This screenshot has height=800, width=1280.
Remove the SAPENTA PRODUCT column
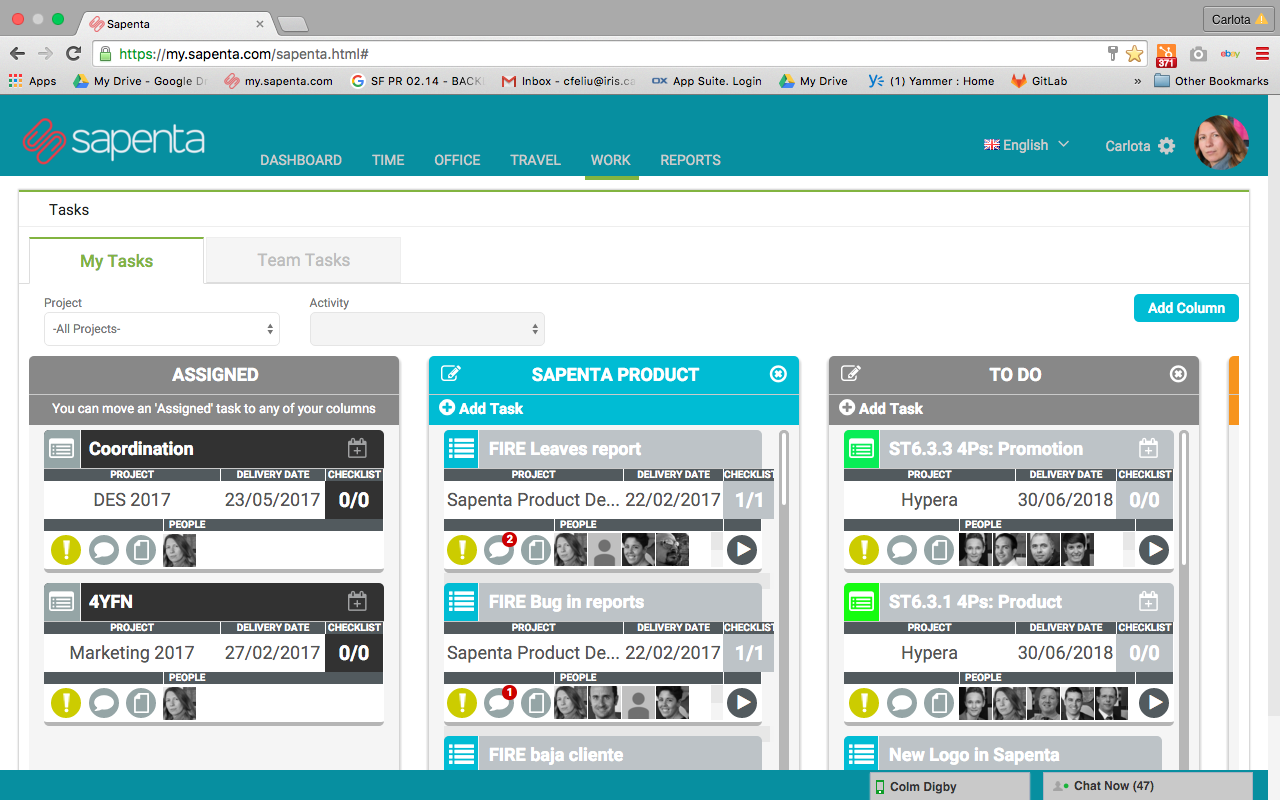[778, 374]
